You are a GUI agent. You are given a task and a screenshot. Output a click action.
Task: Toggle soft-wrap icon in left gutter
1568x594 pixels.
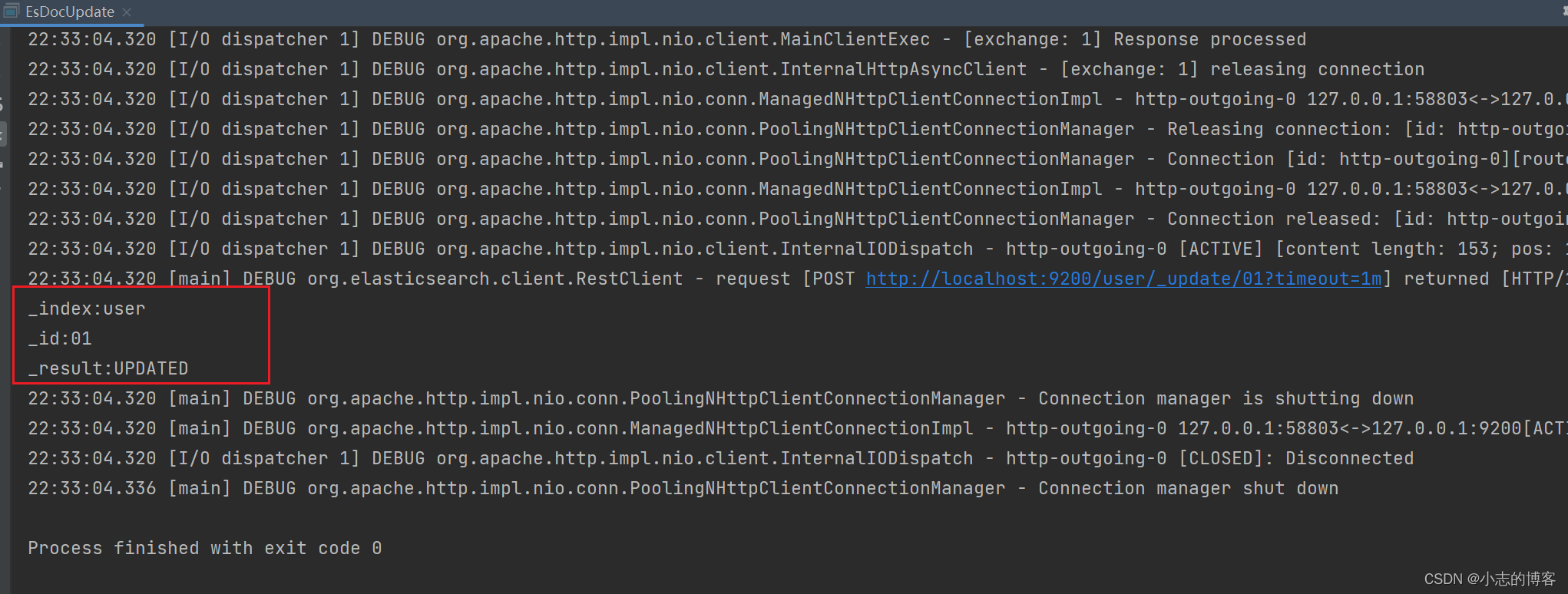point(3,104)
